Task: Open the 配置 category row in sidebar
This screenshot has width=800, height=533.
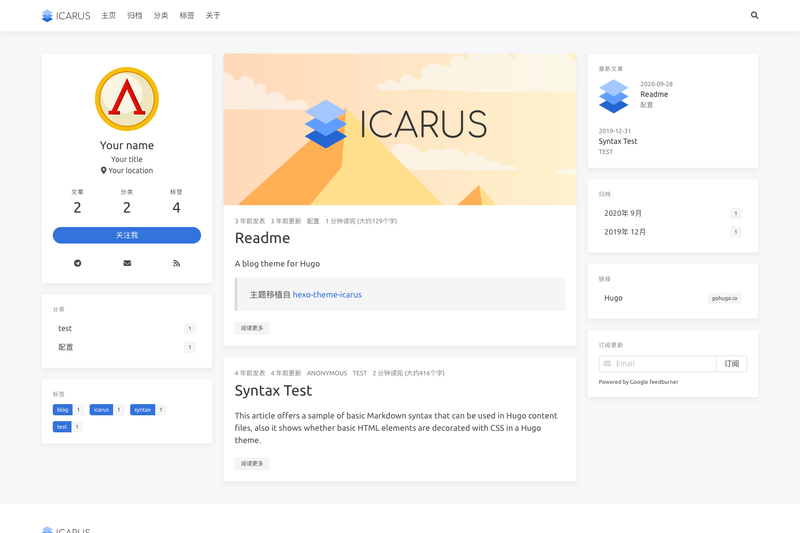Action: click(x=127, y=347)
